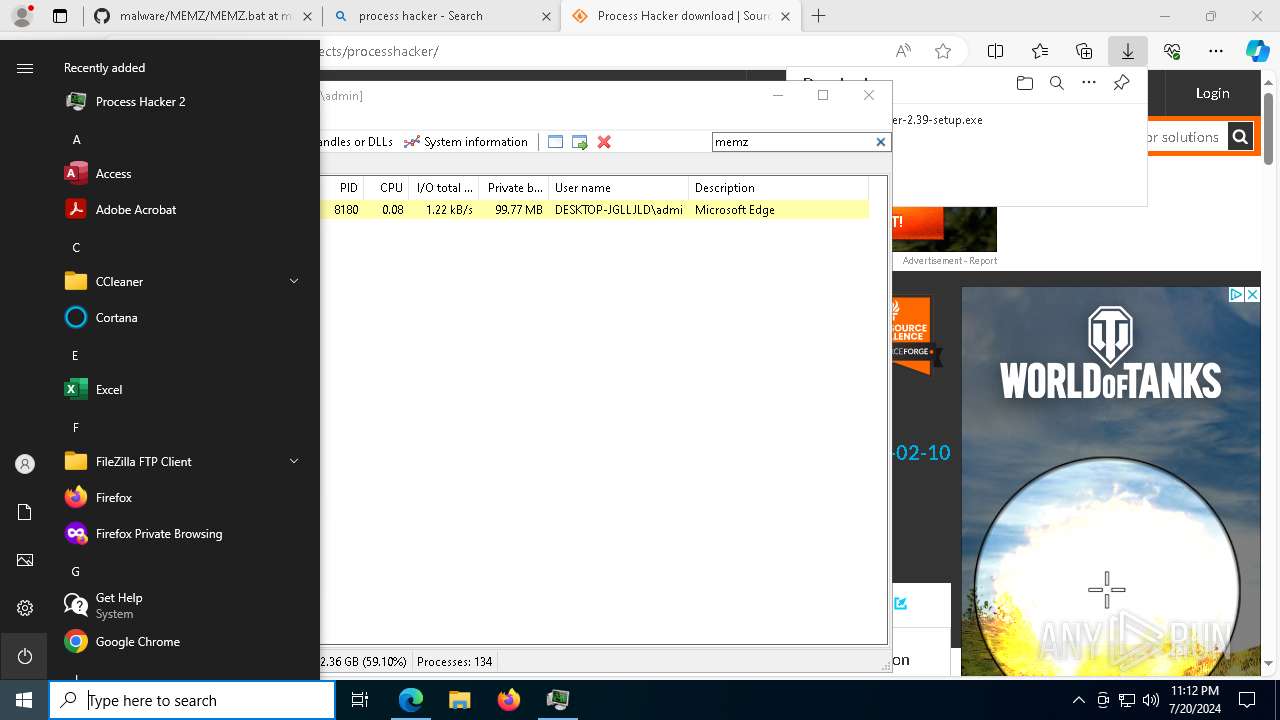Open Edge tab actions menu
Viewport: 1280px width, 720px height.
60,16
